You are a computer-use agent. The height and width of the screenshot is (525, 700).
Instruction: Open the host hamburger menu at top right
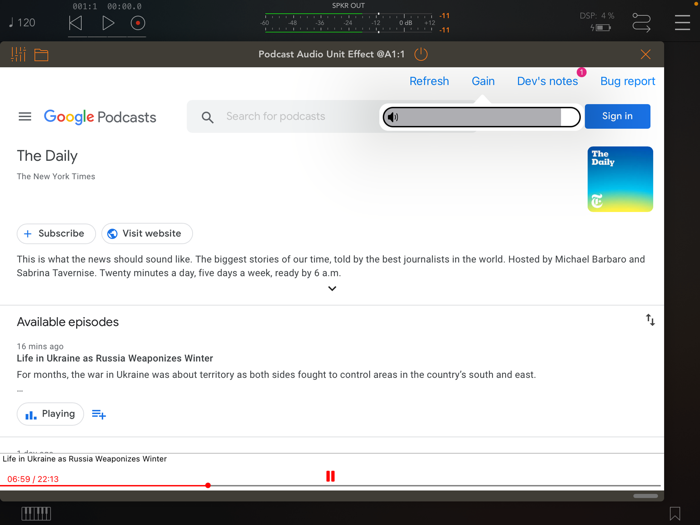tap(683, 22)
